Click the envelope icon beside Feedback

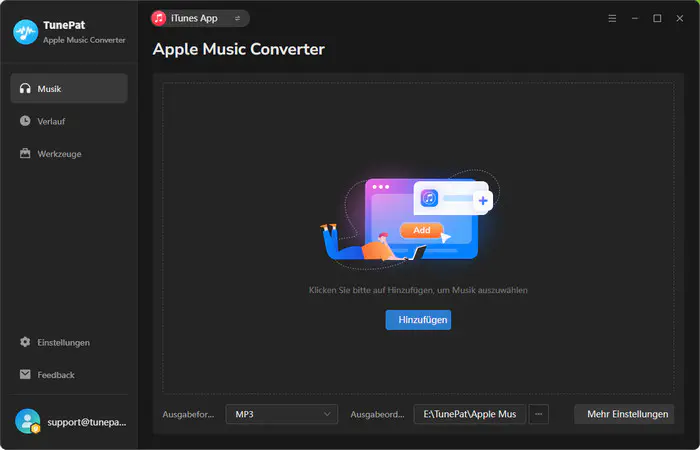(25, 375)
